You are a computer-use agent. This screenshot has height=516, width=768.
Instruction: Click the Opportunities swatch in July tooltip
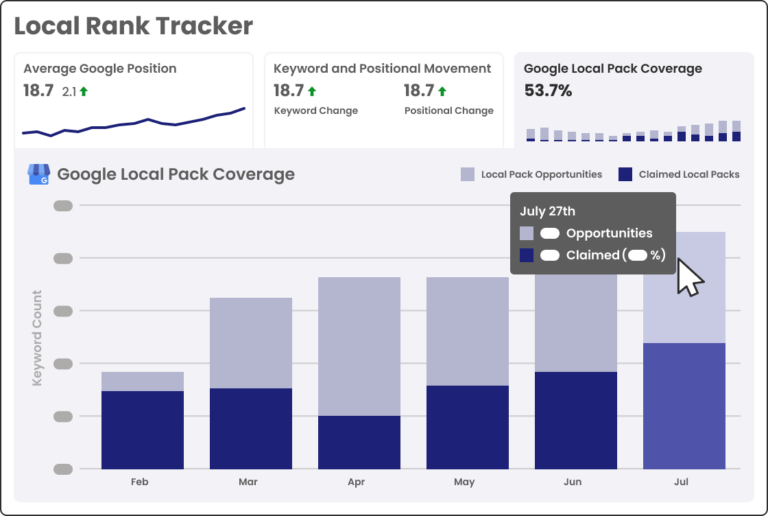coord(527,233)
